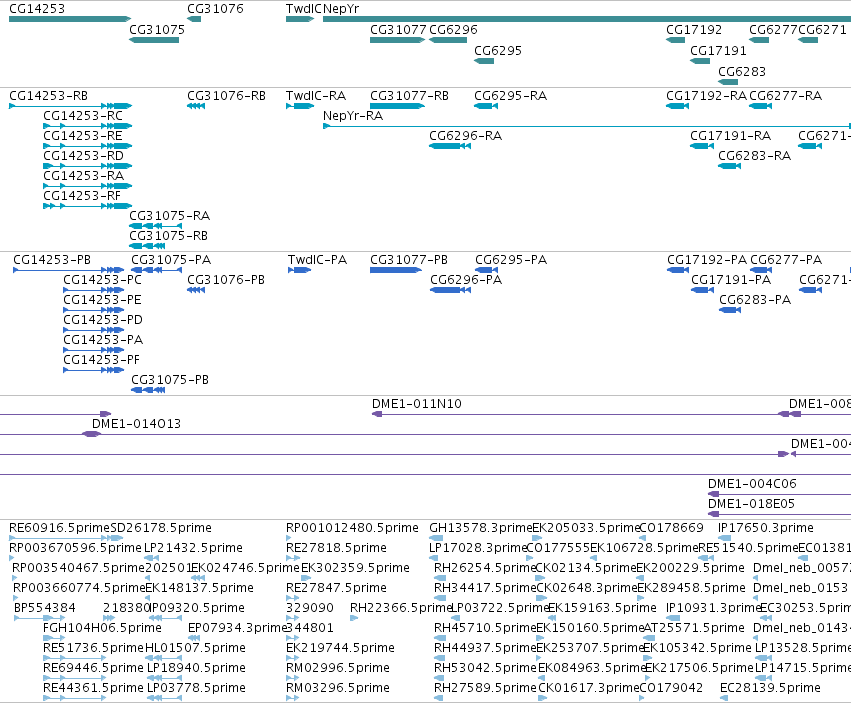Select transcript CG31075-RA
Screen dimensions: 851x703
click(x=156, y=226)
